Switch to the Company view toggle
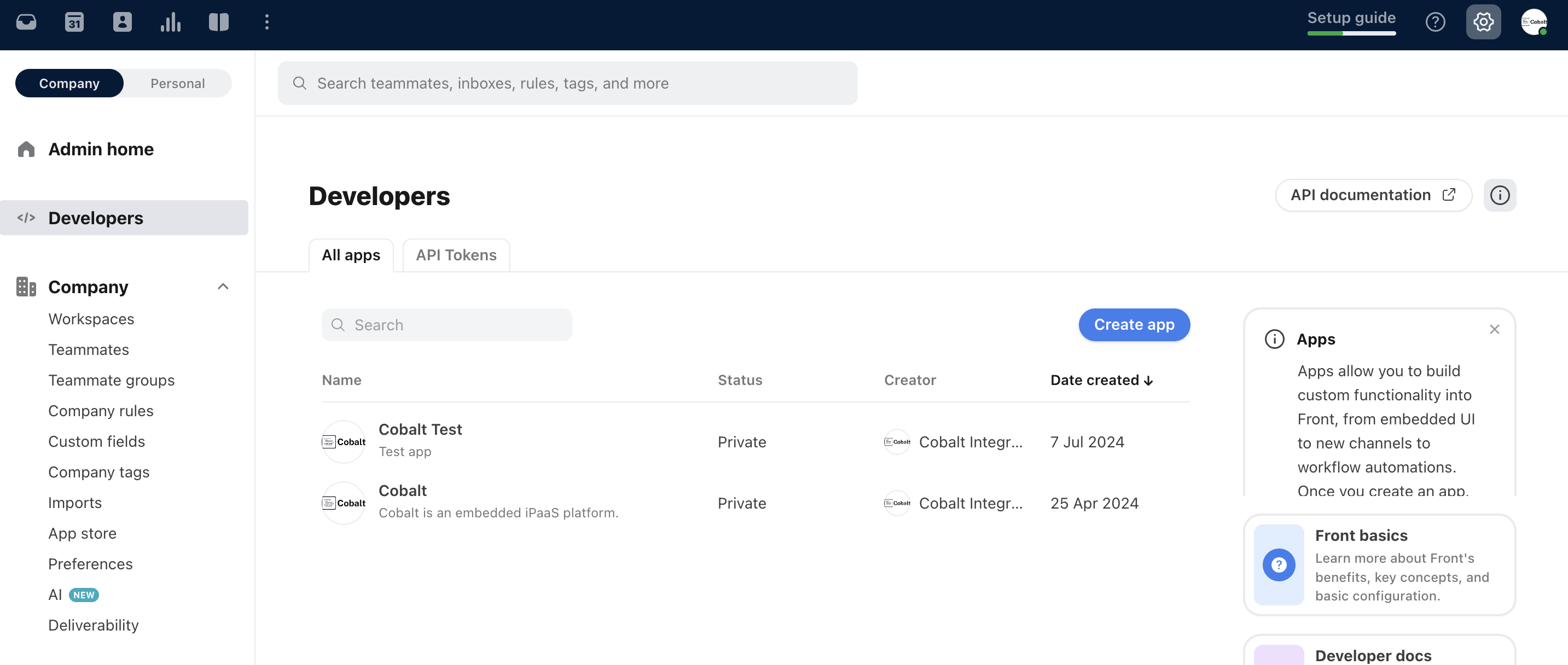 (x=69, y=83)
